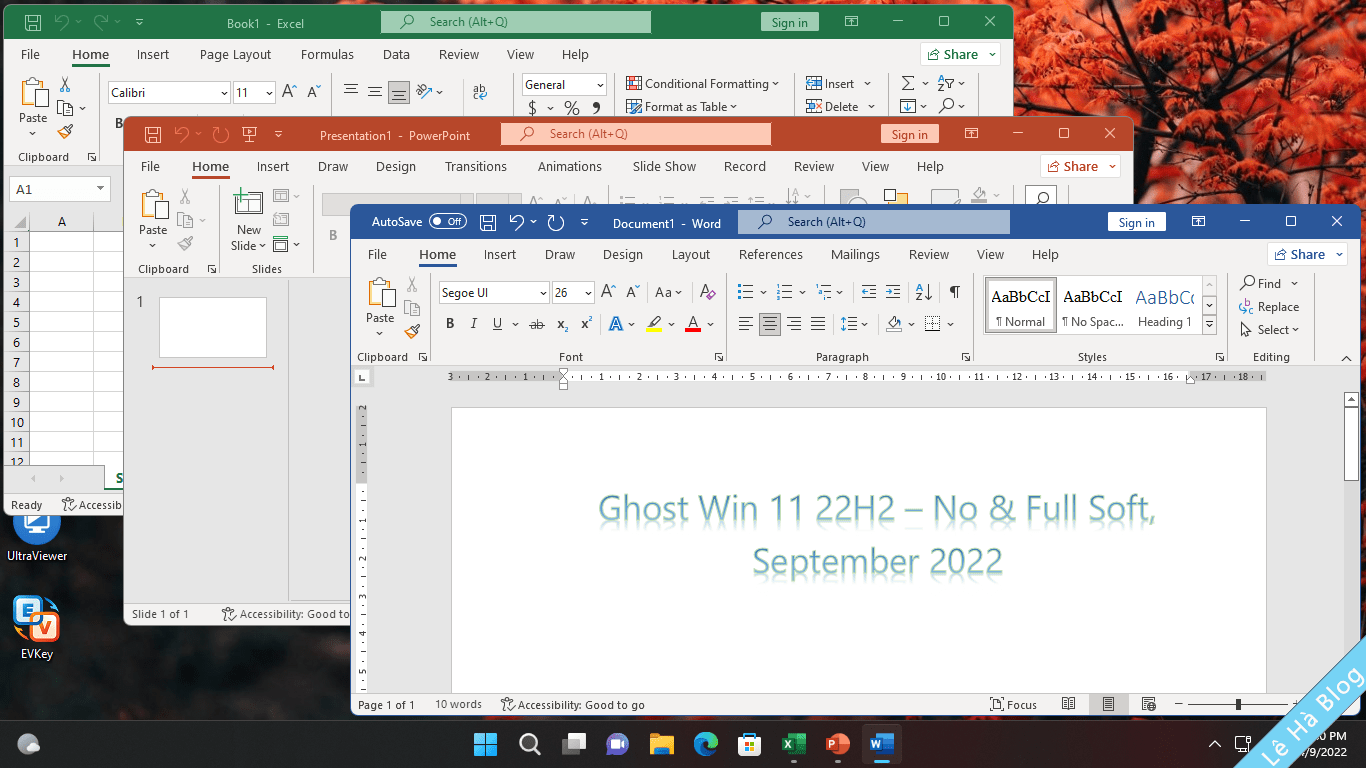Open Excel number format General dropdown
This screenshot has width=1366, height=768.
click(599, 85)
